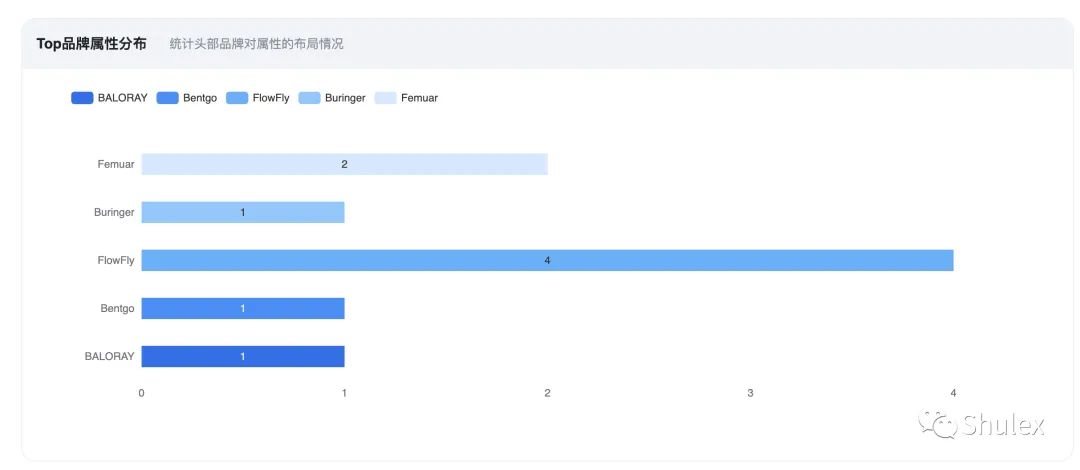Select the BALORAY bar in the chart
The width and height of the screenshot is (1080, 470).
tap(243, 356)
